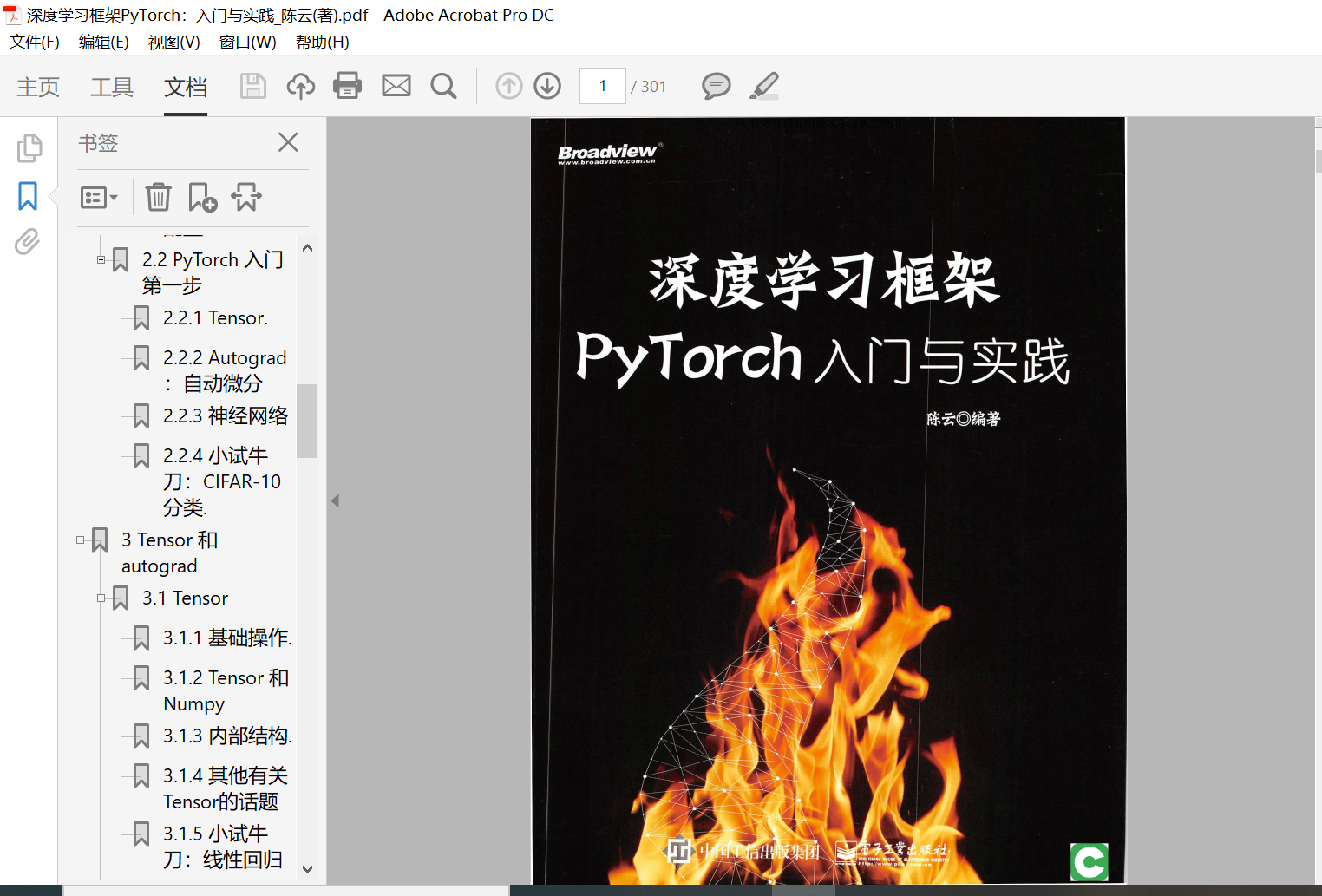The height and width of the screenshot is (896, 1322).
Task: Jump to bookmark 2.2.2 Autograd 自动微分
Action: click(225, 370)
